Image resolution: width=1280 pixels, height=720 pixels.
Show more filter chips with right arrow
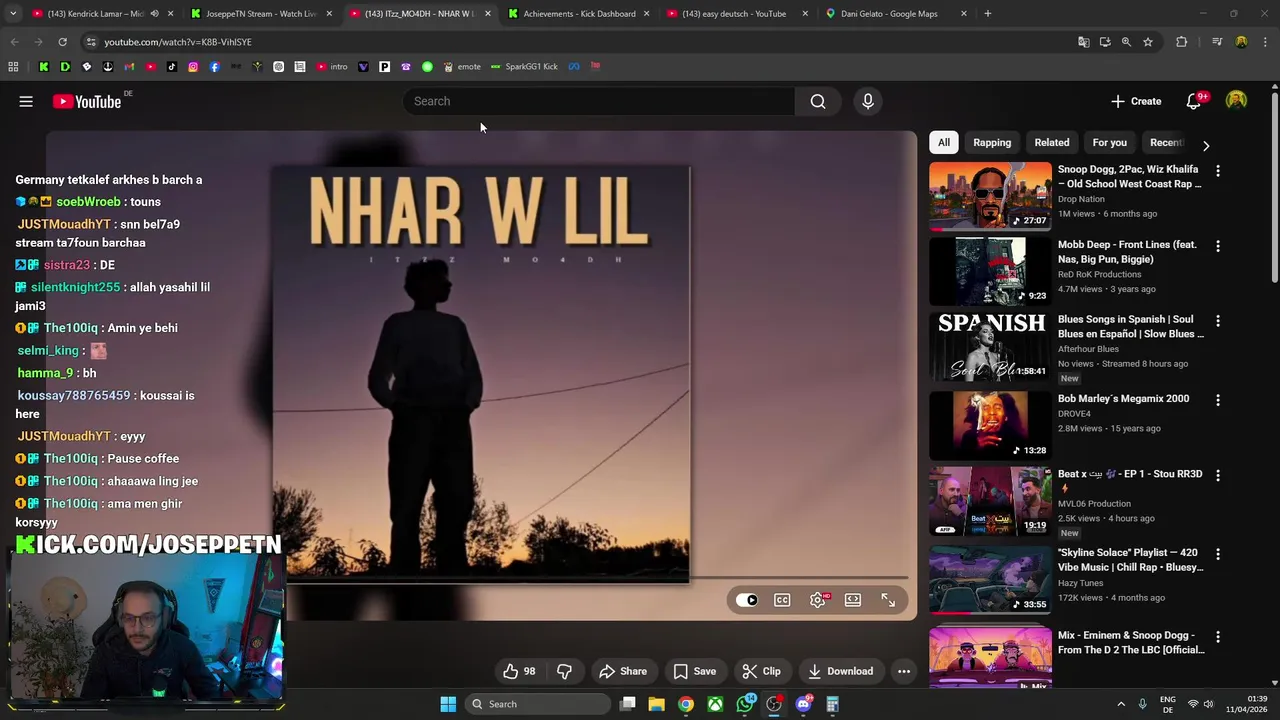tap(1206, 145)
